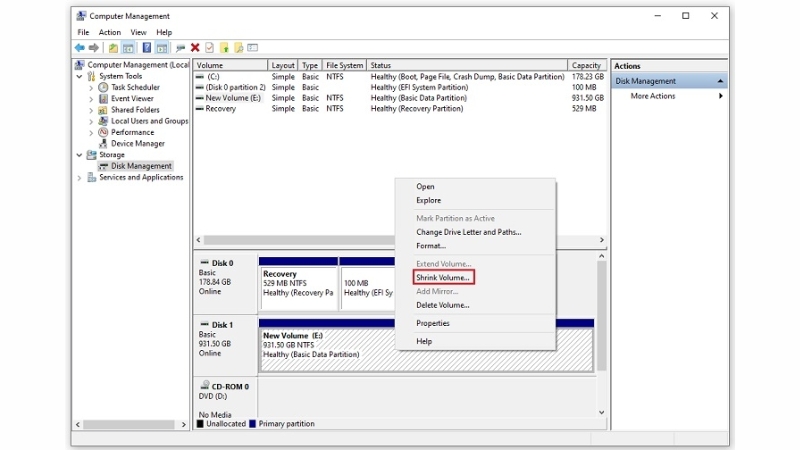The height and width of the screenshot is (450, 800).
Task: Expand the Services and Applications node
Action: point(80,177)
